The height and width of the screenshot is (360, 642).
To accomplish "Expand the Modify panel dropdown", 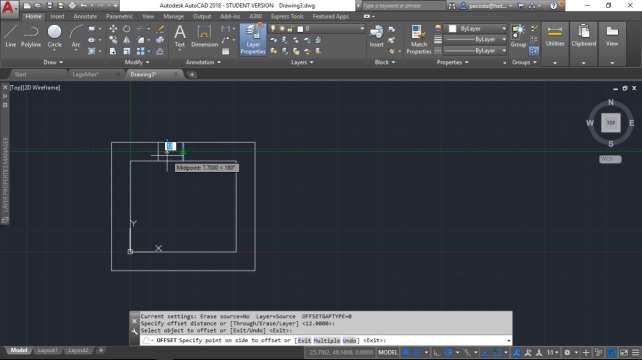I will (137, 62).
